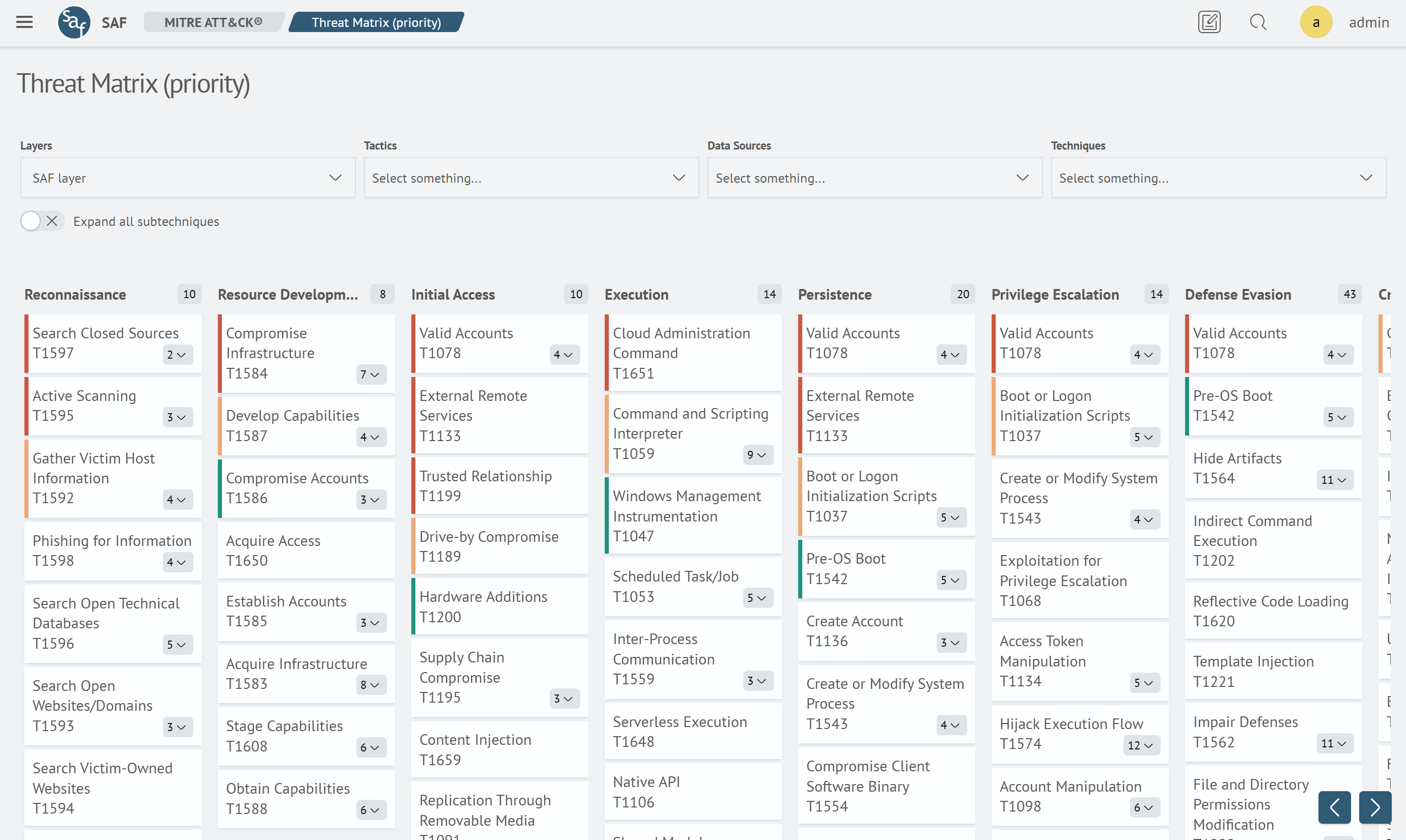Open the search function
Image resolution: width=1406 pixels, height=840 pixels.
[1258, 22]
